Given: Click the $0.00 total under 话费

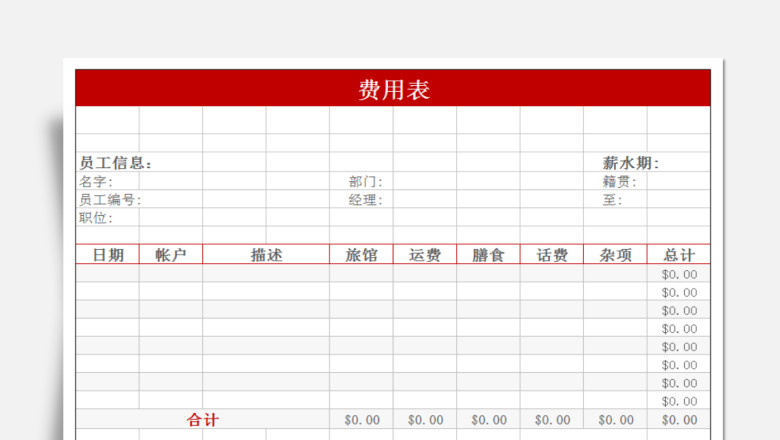Looking at the screenshot, I should click(552, 420).
